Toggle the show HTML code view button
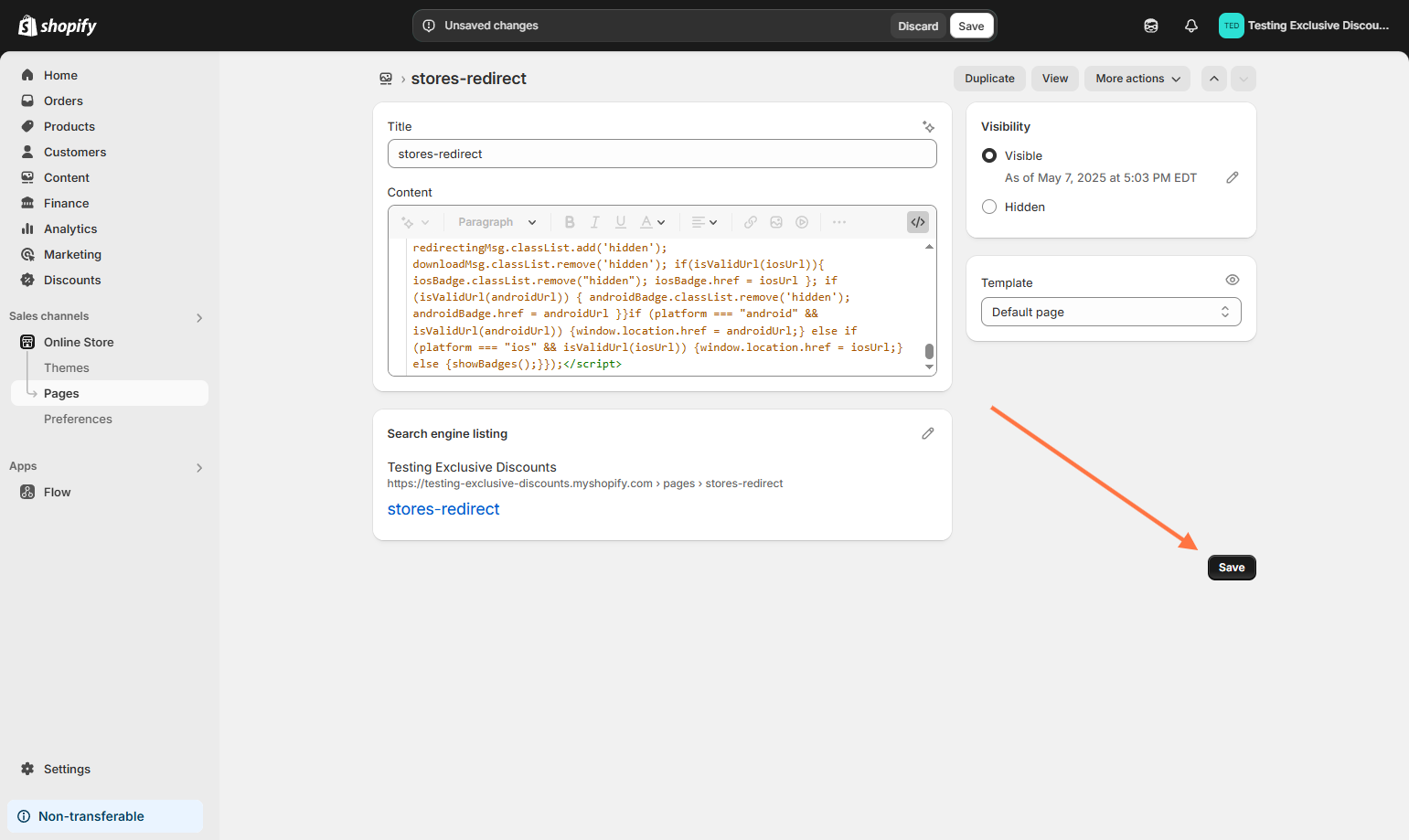Screen dimensions: 1409x840 click(x=918, y=222)
